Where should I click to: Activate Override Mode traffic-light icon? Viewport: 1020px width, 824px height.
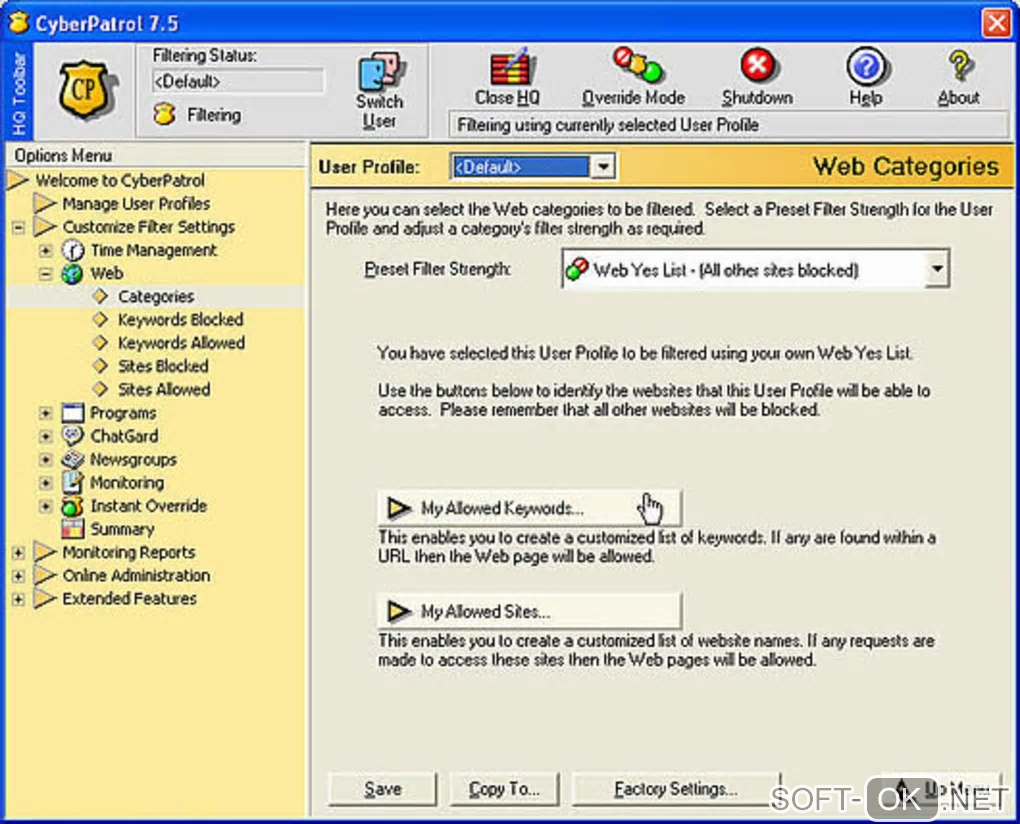pyautogui.click(x=637, y=64)
